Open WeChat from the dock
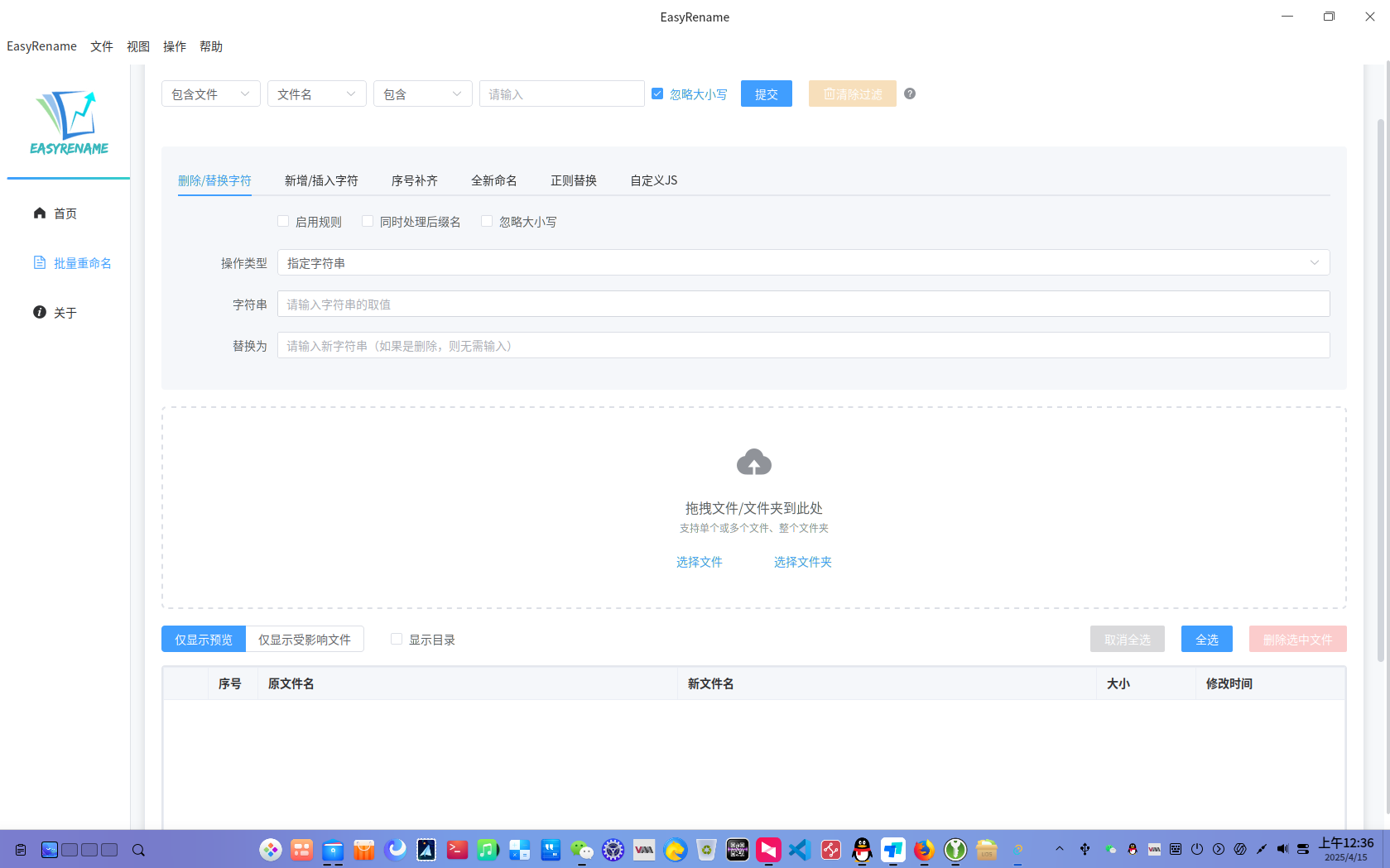1390x868 pixels. tap(582, 850)
